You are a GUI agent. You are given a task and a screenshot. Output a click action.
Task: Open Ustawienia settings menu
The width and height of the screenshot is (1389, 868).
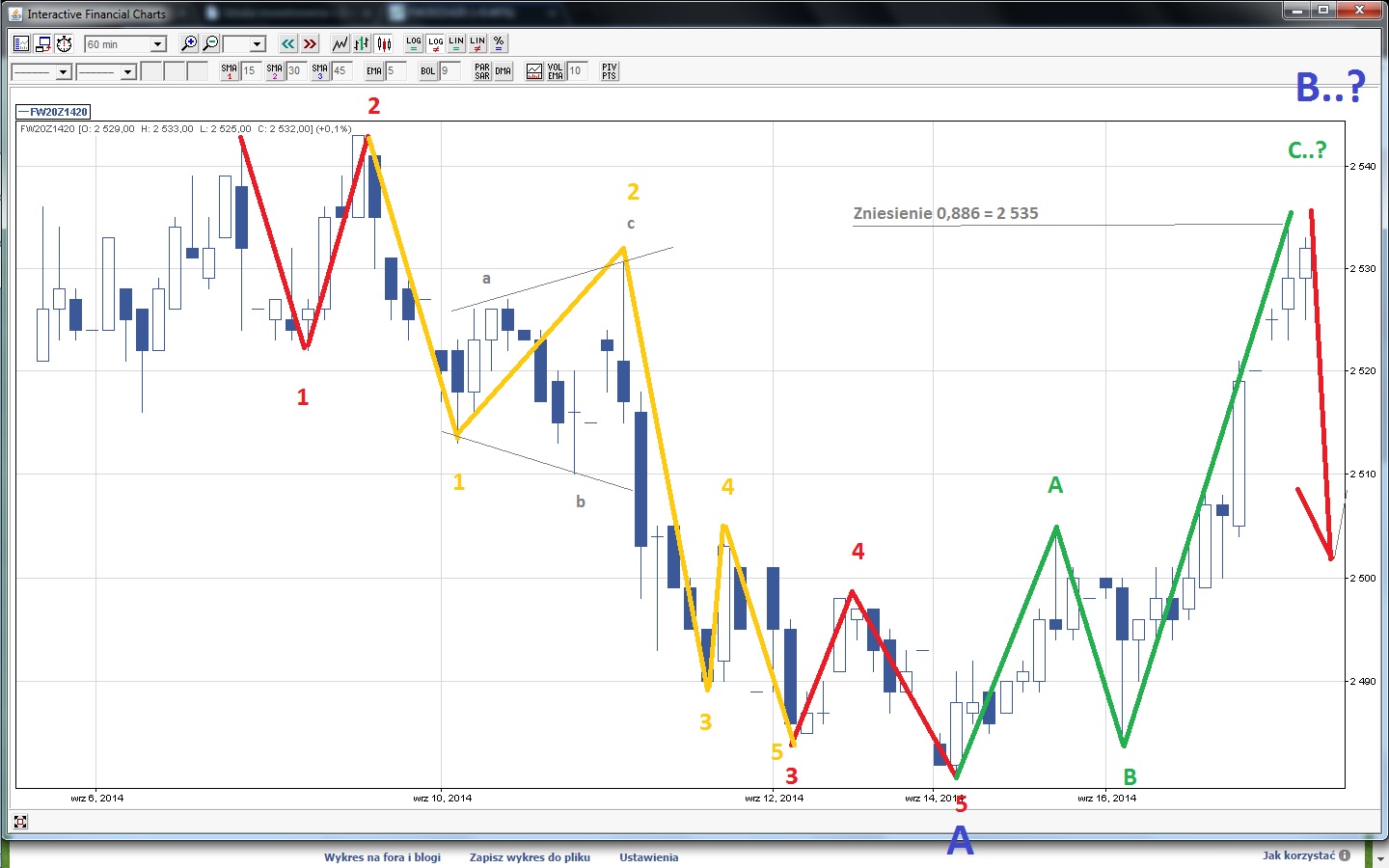(x=648, y=857)
